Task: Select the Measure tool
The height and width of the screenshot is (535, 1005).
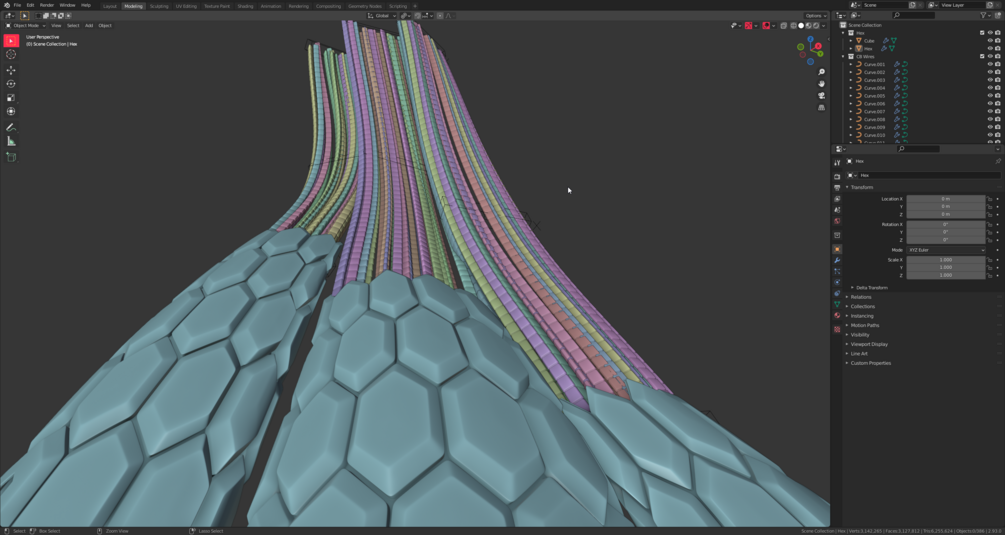Action: [11, 141]
